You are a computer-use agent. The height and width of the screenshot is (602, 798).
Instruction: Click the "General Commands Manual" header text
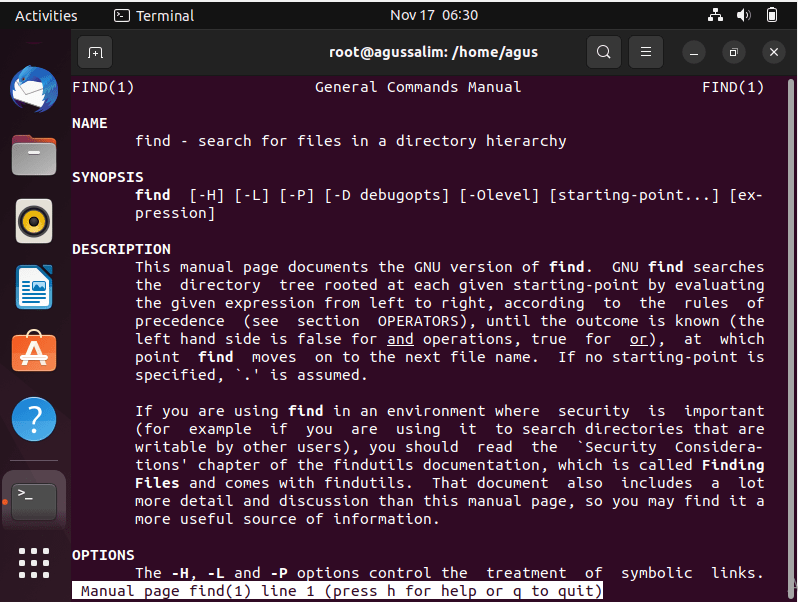click(x=418, y=87)
